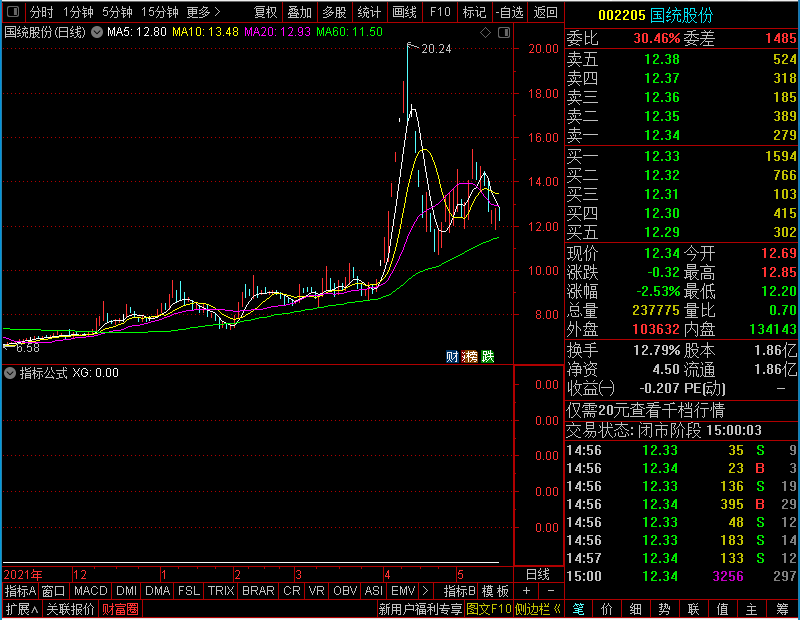This screenshot has width=800, height=620.
Task: Click the 20.24 high price marker
Action: [436, 49]
